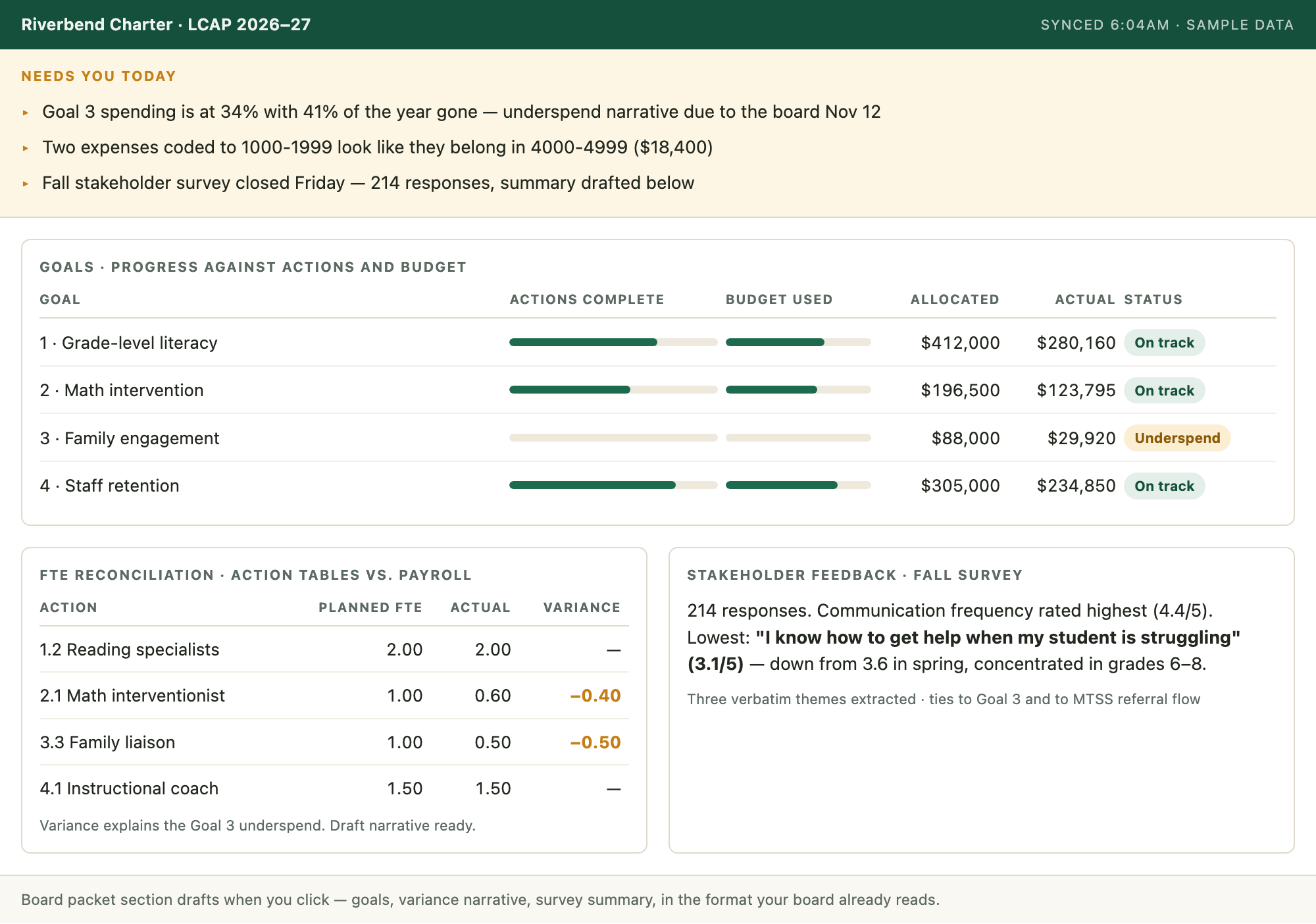Click the arrow bullet beside stakeholder survey alert
This screenshot has height=924, width=1316.
point(26,184)
